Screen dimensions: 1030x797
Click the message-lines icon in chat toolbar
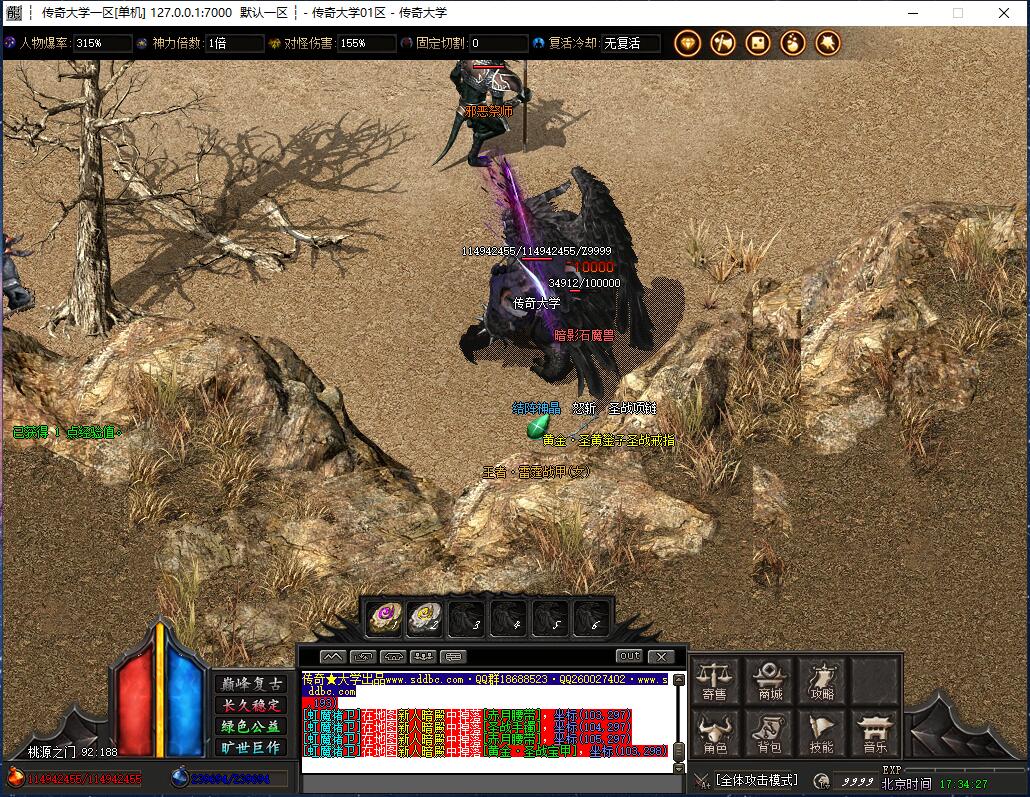(x=453, y=656)
